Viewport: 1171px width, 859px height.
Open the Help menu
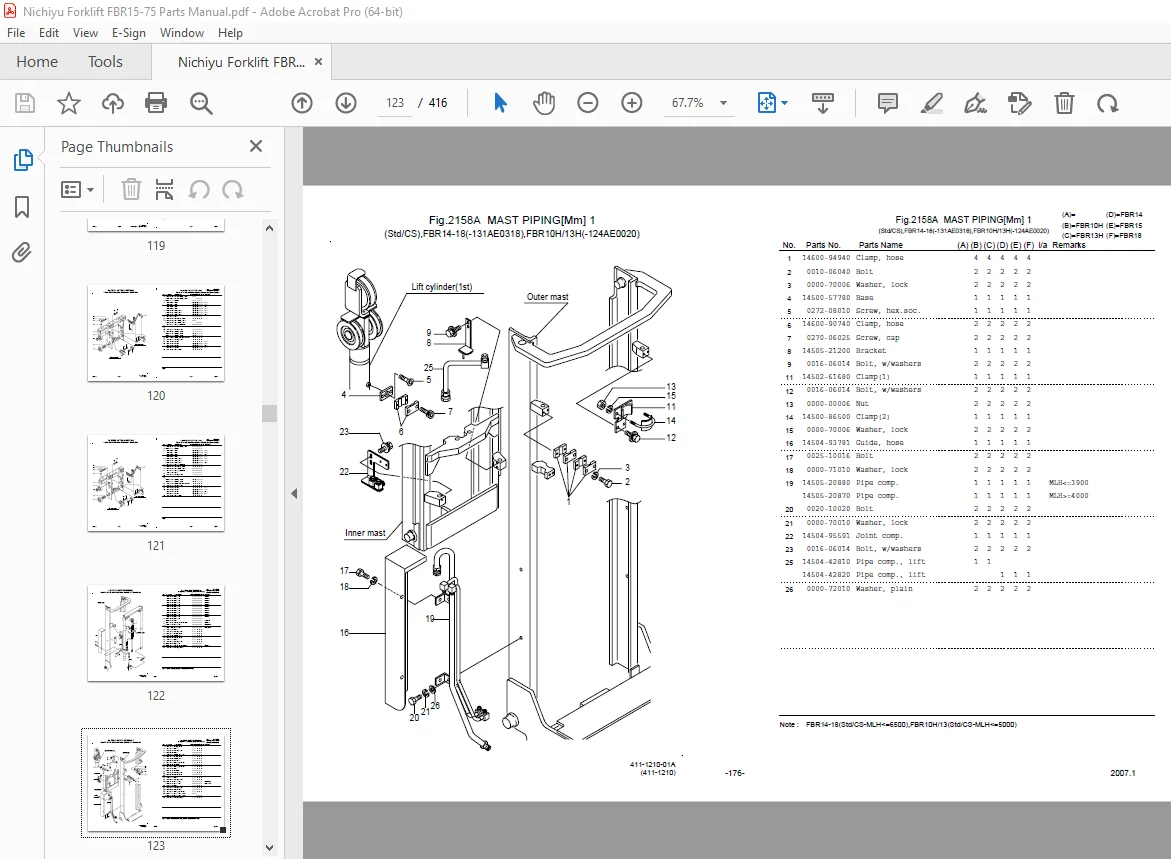(x=230, y=33)
